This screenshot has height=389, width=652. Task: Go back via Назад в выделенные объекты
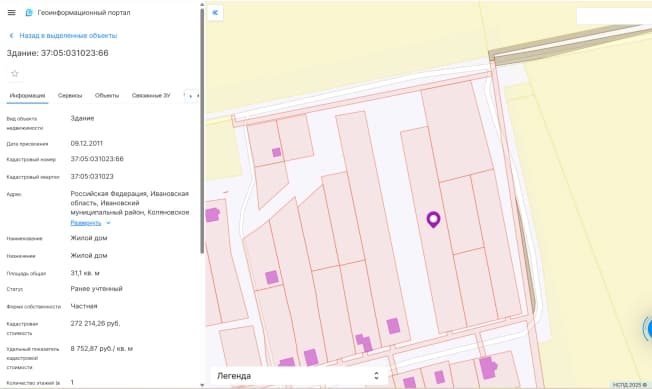coord(68,36)
